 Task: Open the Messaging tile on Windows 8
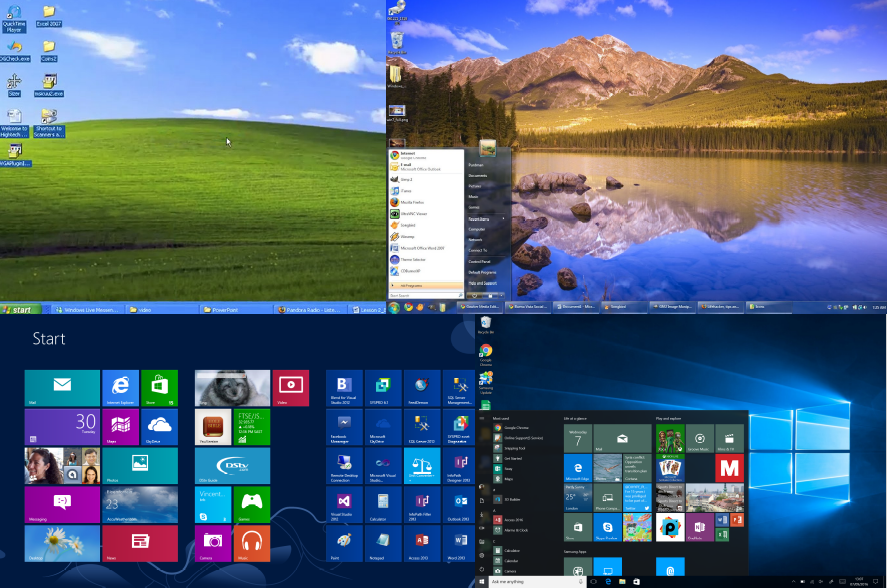click(62, 505)
